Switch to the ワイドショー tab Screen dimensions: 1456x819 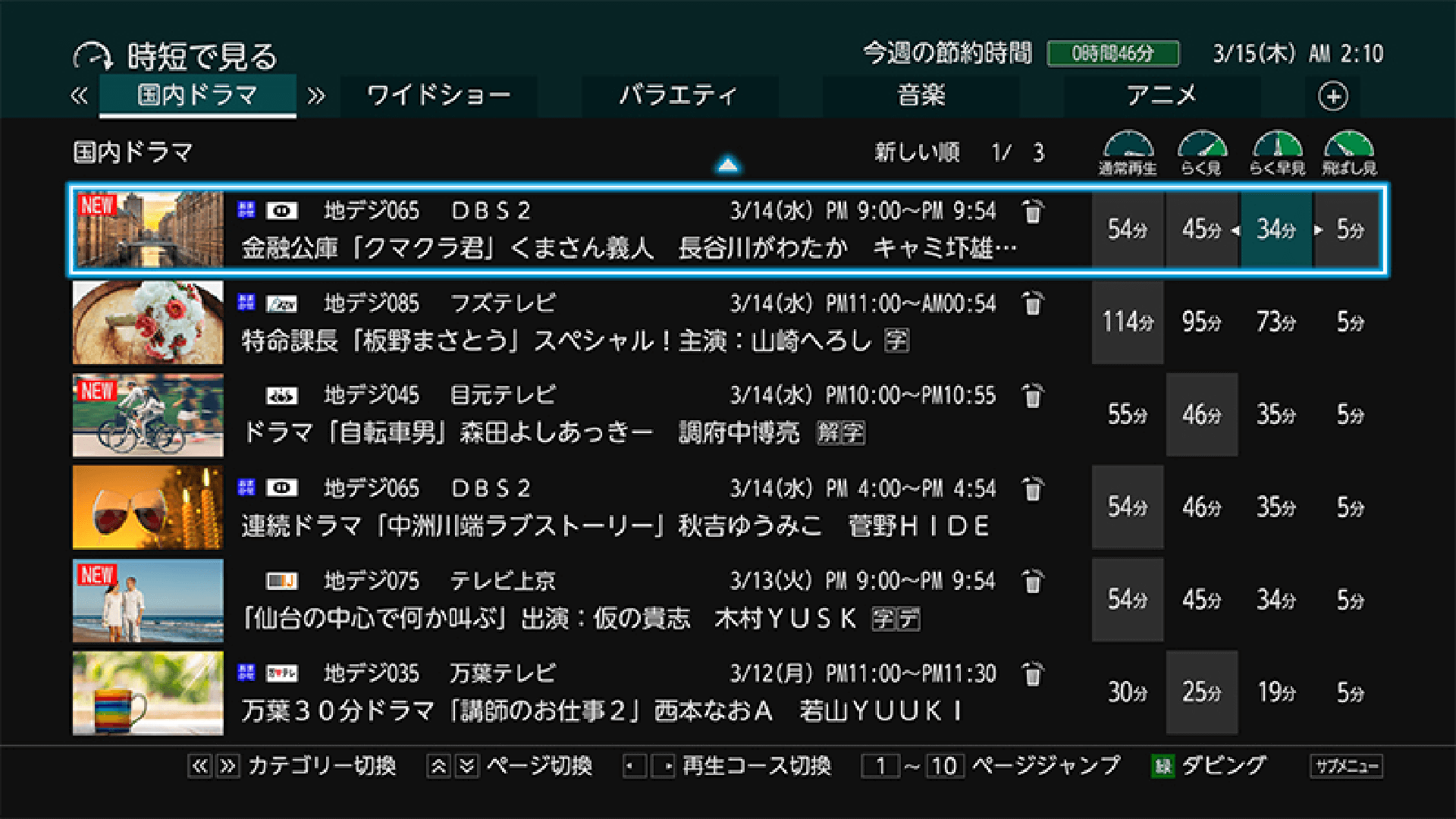tap(438, 96)
